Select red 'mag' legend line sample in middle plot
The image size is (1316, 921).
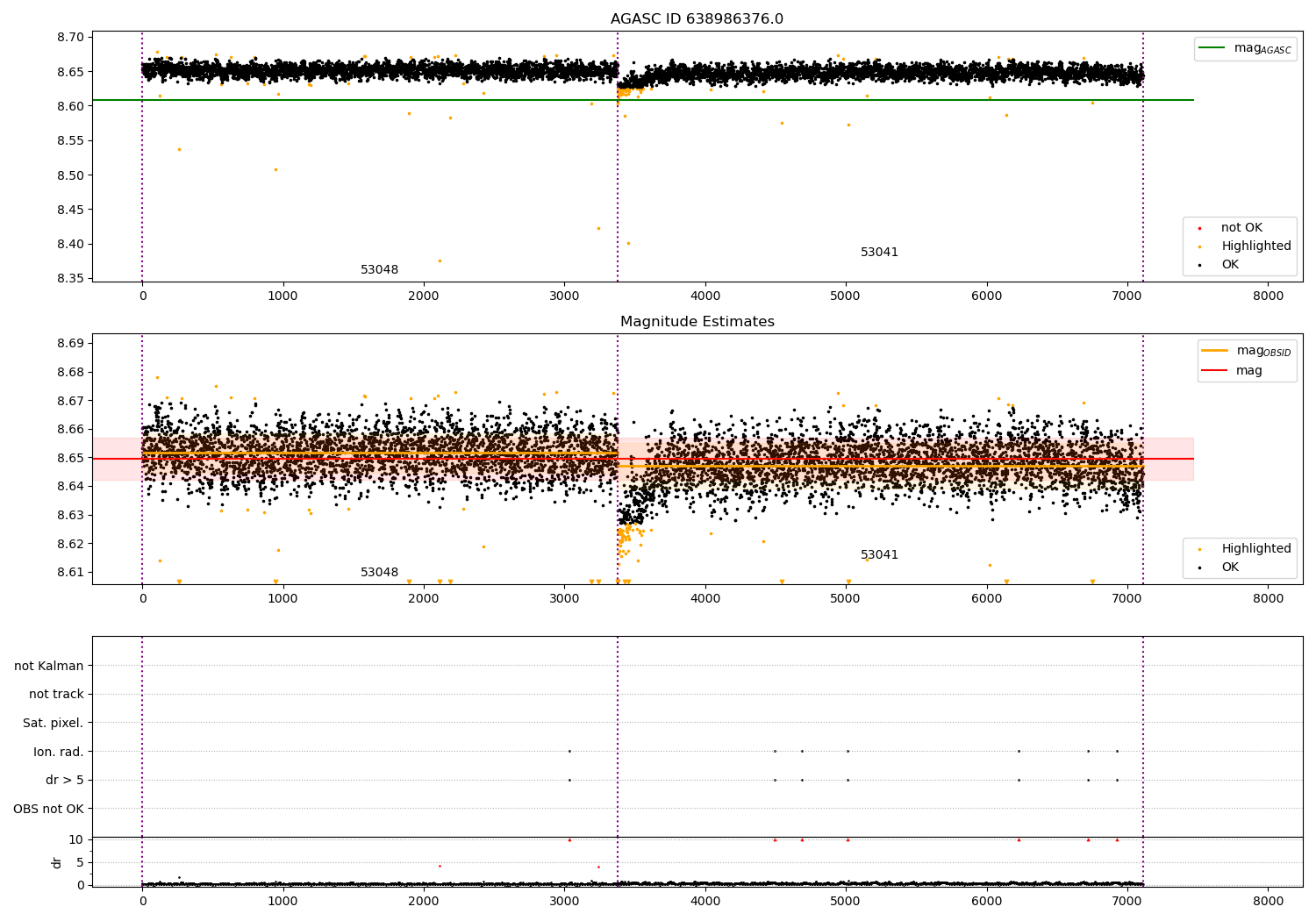pos(1215,370)
